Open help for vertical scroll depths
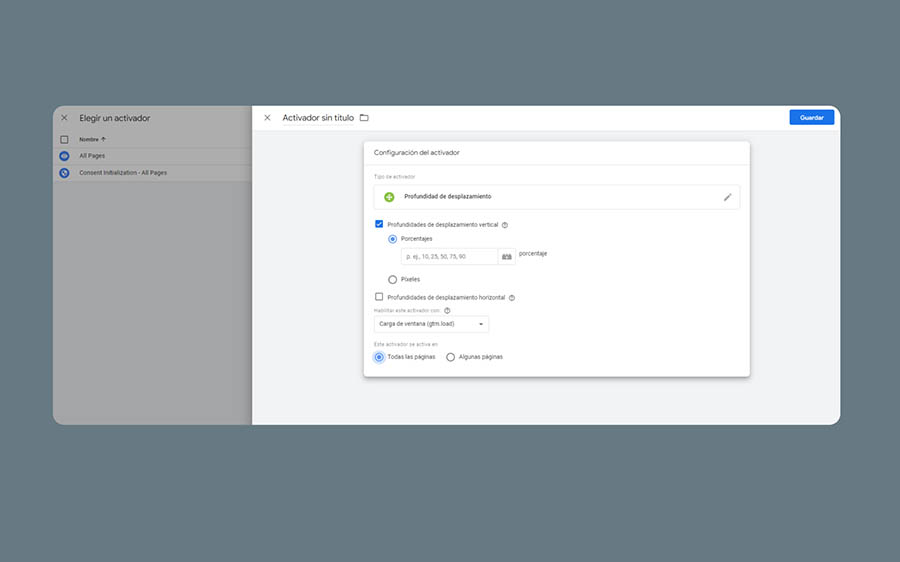Viewport: 900px width, 562px height. tap(505, 225)
